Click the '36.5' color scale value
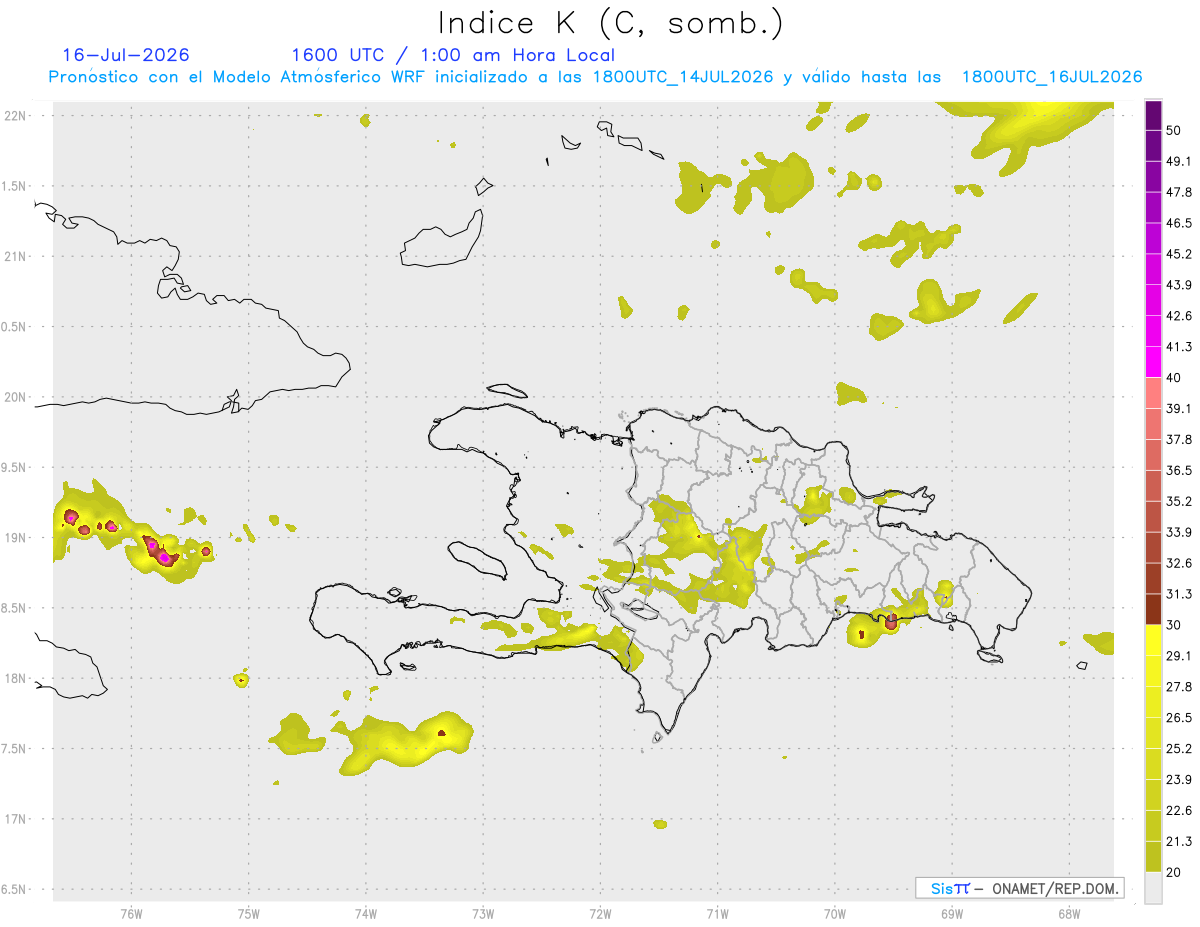Image resolution: width=1200 pixels, height=927 pixels. [1179, 470]
